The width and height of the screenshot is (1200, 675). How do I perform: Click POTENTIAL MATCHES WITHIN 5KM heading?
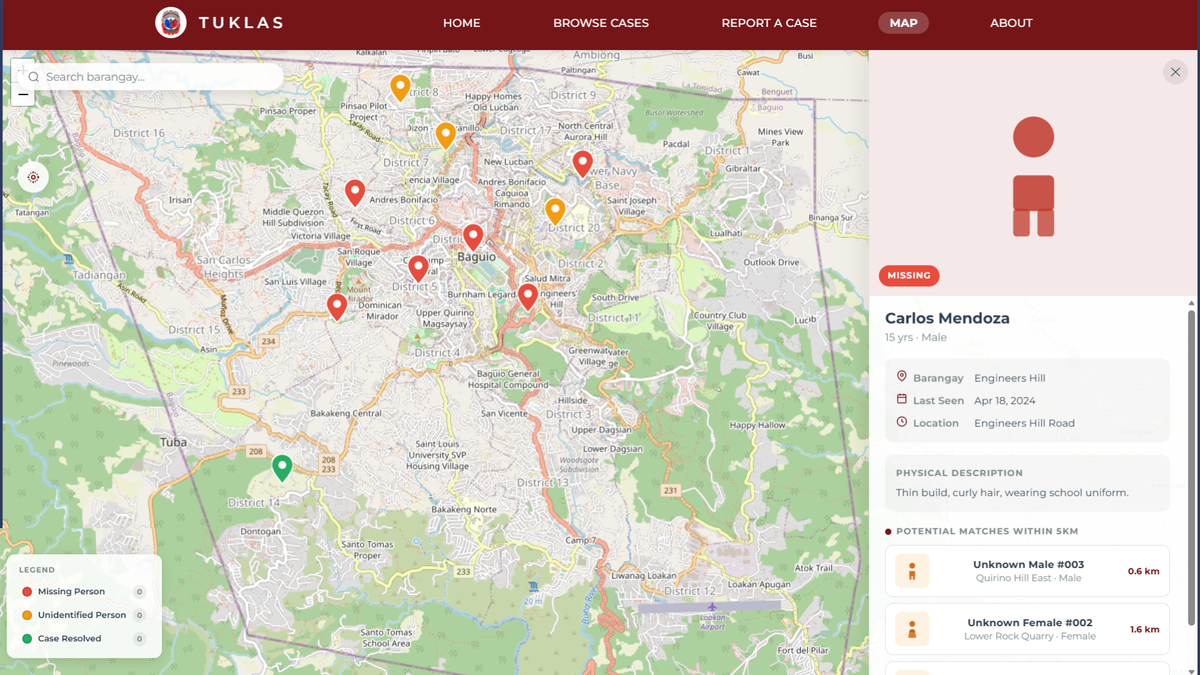(987, 531)
